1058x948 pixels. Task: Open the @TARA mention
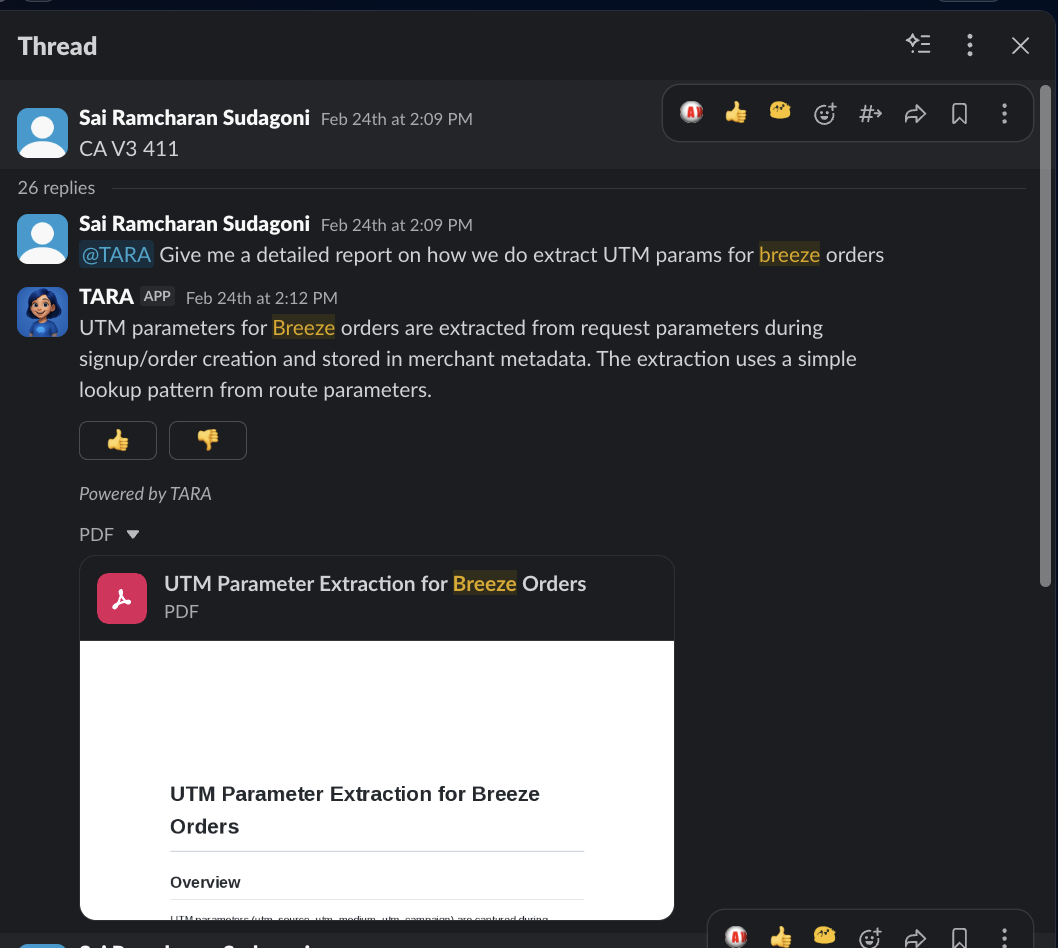(116, 255)
